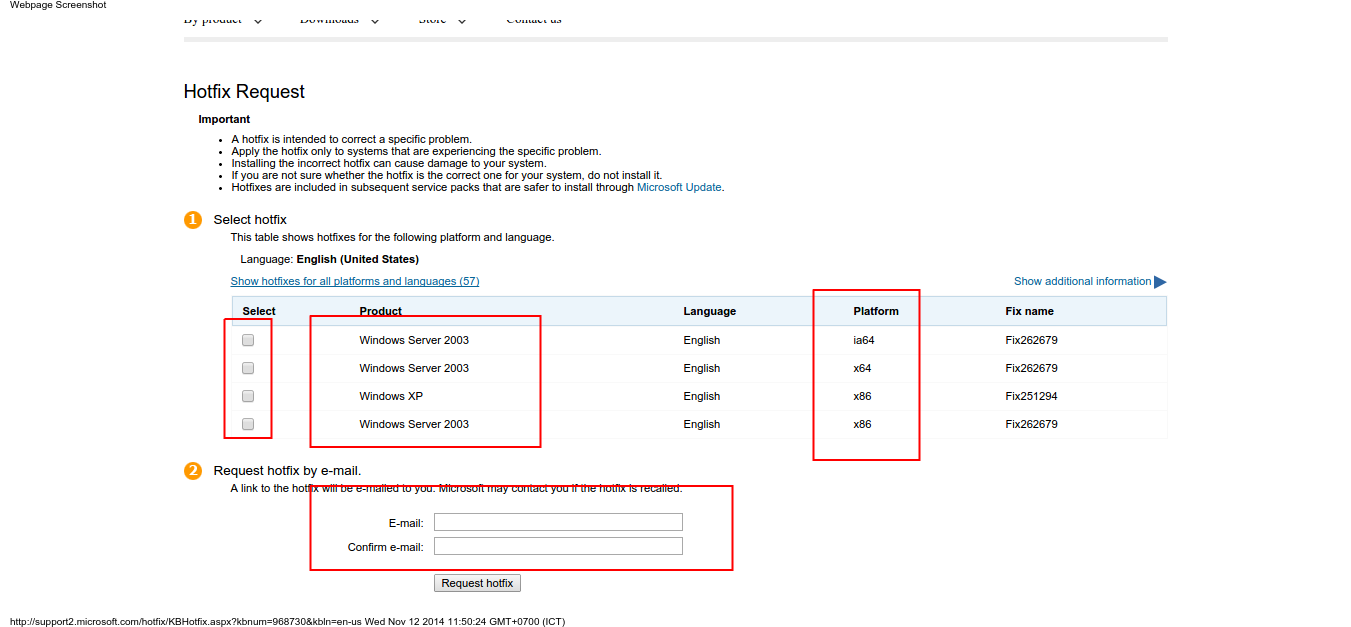1351x627 pixels.
Task: Open the Downloads dropdown chevron
Action: click(x=375, y=21)
